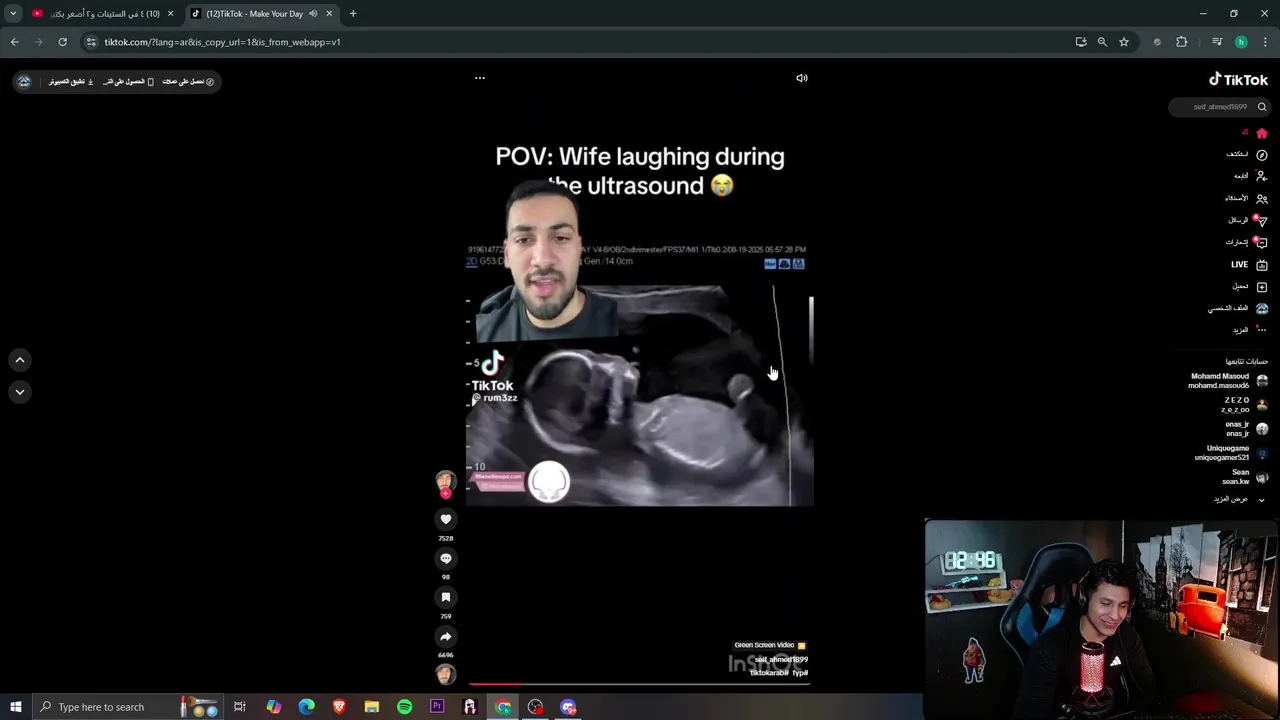1280x720 pixels.
Task: Seek using the red video progress bar
Action: [640, 685]
